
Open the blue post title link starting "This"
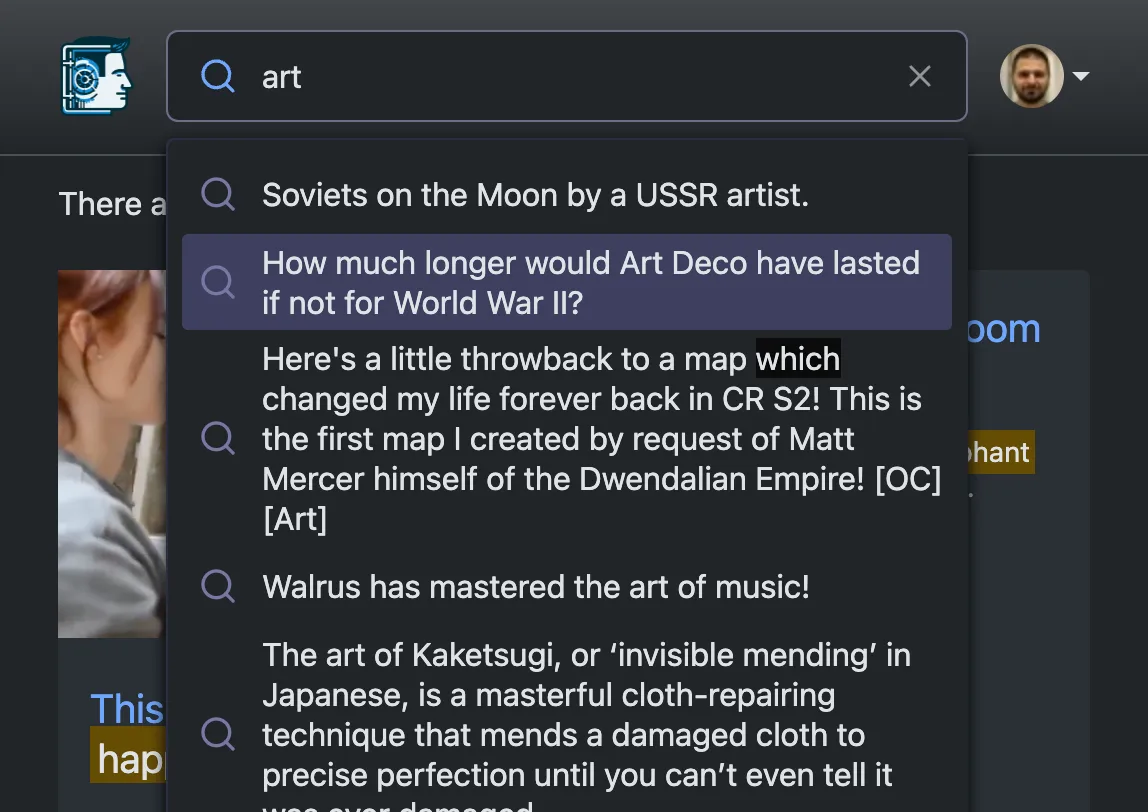coord(126,709)
